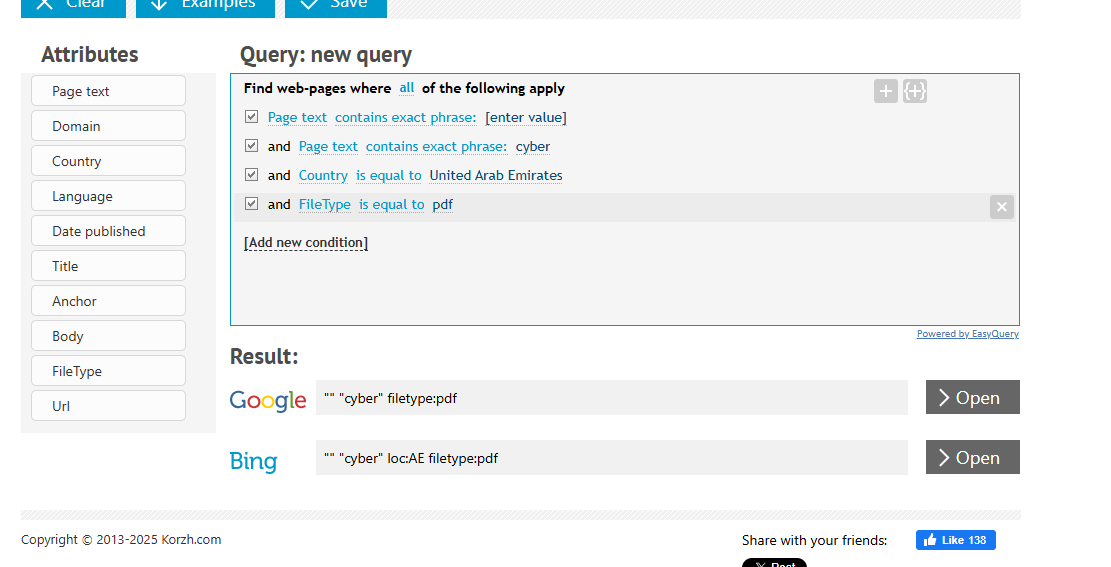Screen dimensions: 1111x567
Task: Uncheck the checkbox for the cyber condition
Action: click(x=252, y=146)
